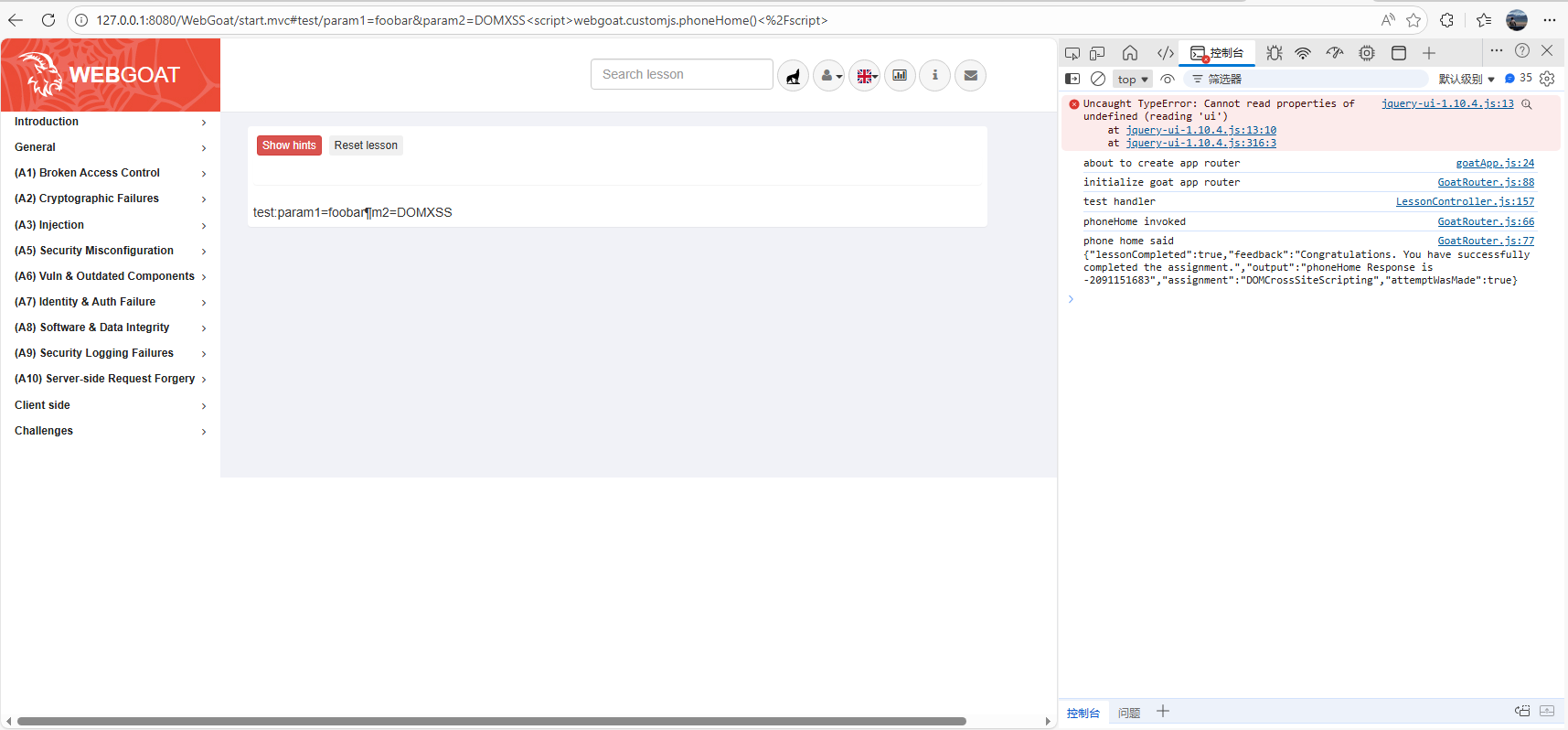Select the DevTools inspect element tool
This screenshot has height=730, width=1568.
[x=1072, y=53]
